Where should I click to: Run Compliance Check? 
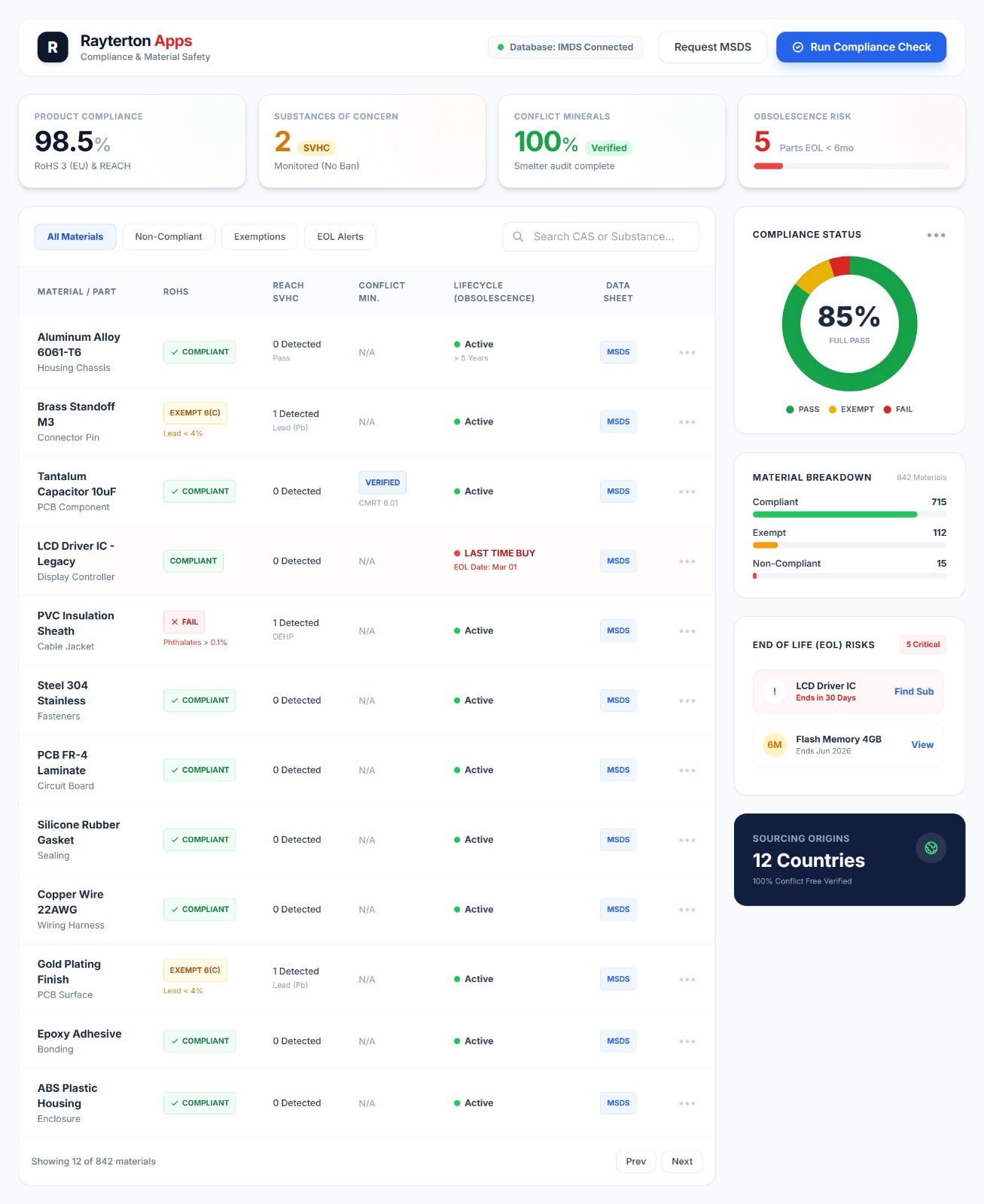coord(861,47)
